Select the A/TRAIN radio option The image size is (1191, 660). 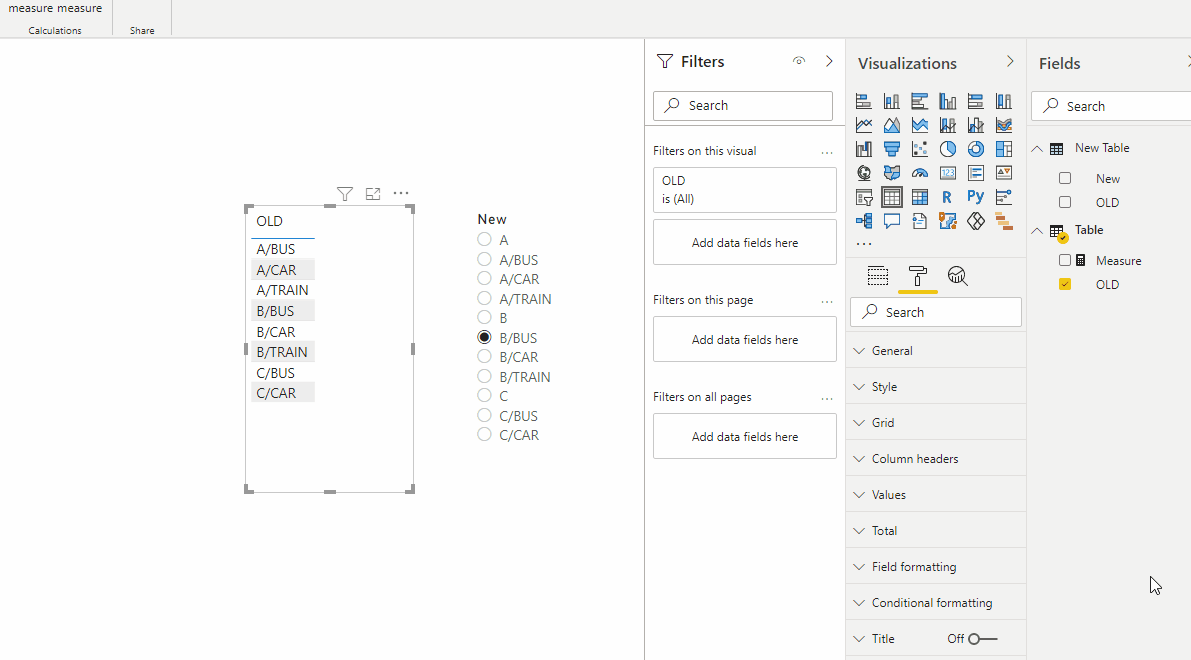pyautogui.click(x=484, y=298)
